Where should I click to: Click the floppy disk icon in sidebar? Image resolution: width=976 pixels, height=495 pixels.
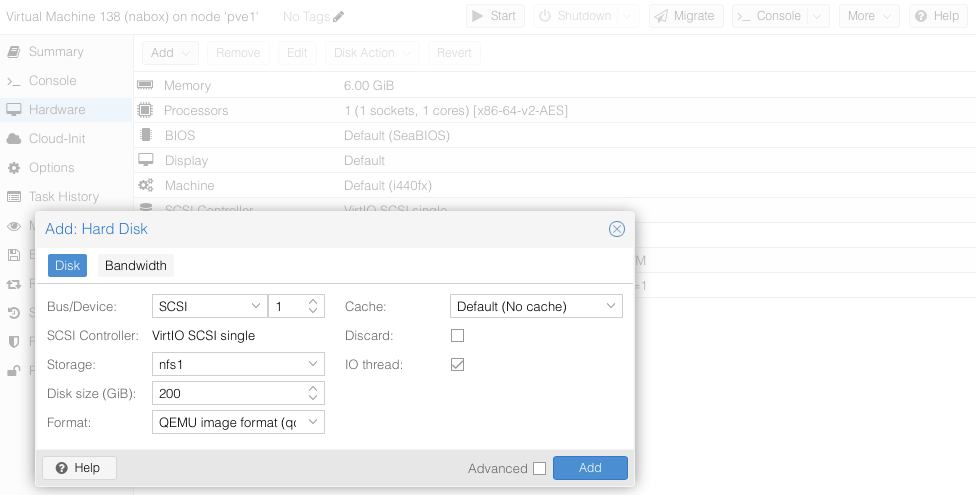tap(14, 255)
